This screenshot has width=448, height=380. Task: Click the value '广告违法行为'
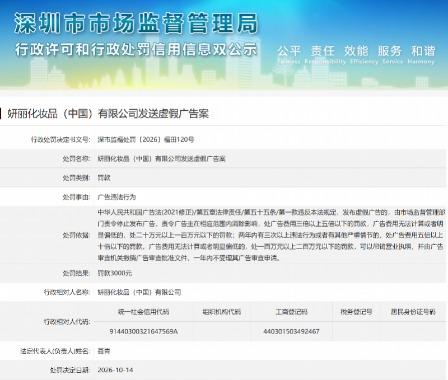(117, 197)
